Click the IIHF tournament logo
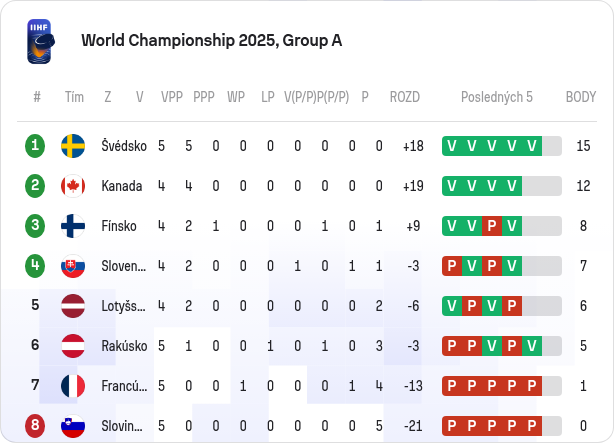 (41, 42)
